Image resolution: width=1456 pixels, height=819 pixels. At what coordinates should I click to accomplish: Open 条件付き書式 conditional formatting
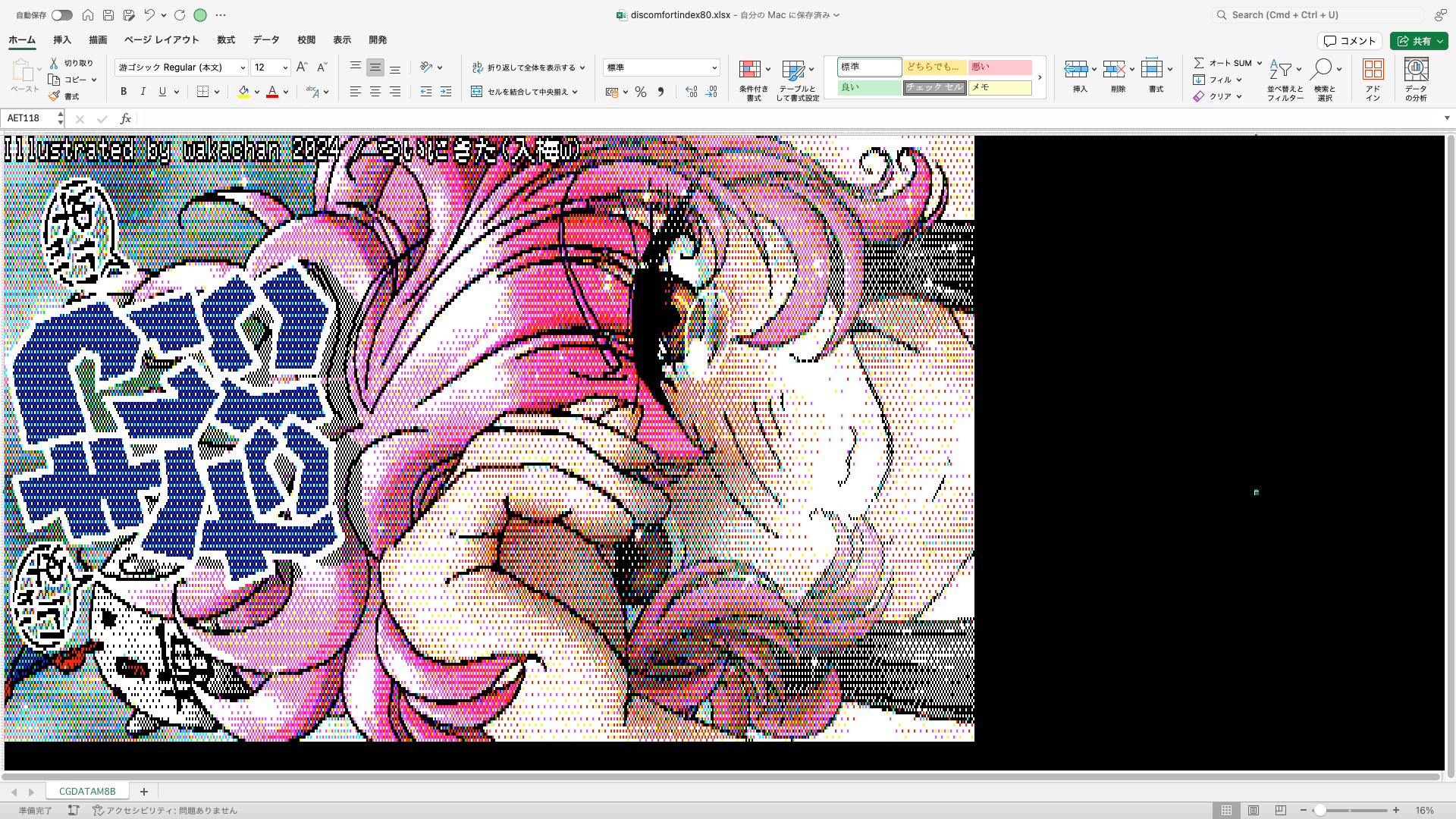(x=754, y=80)
